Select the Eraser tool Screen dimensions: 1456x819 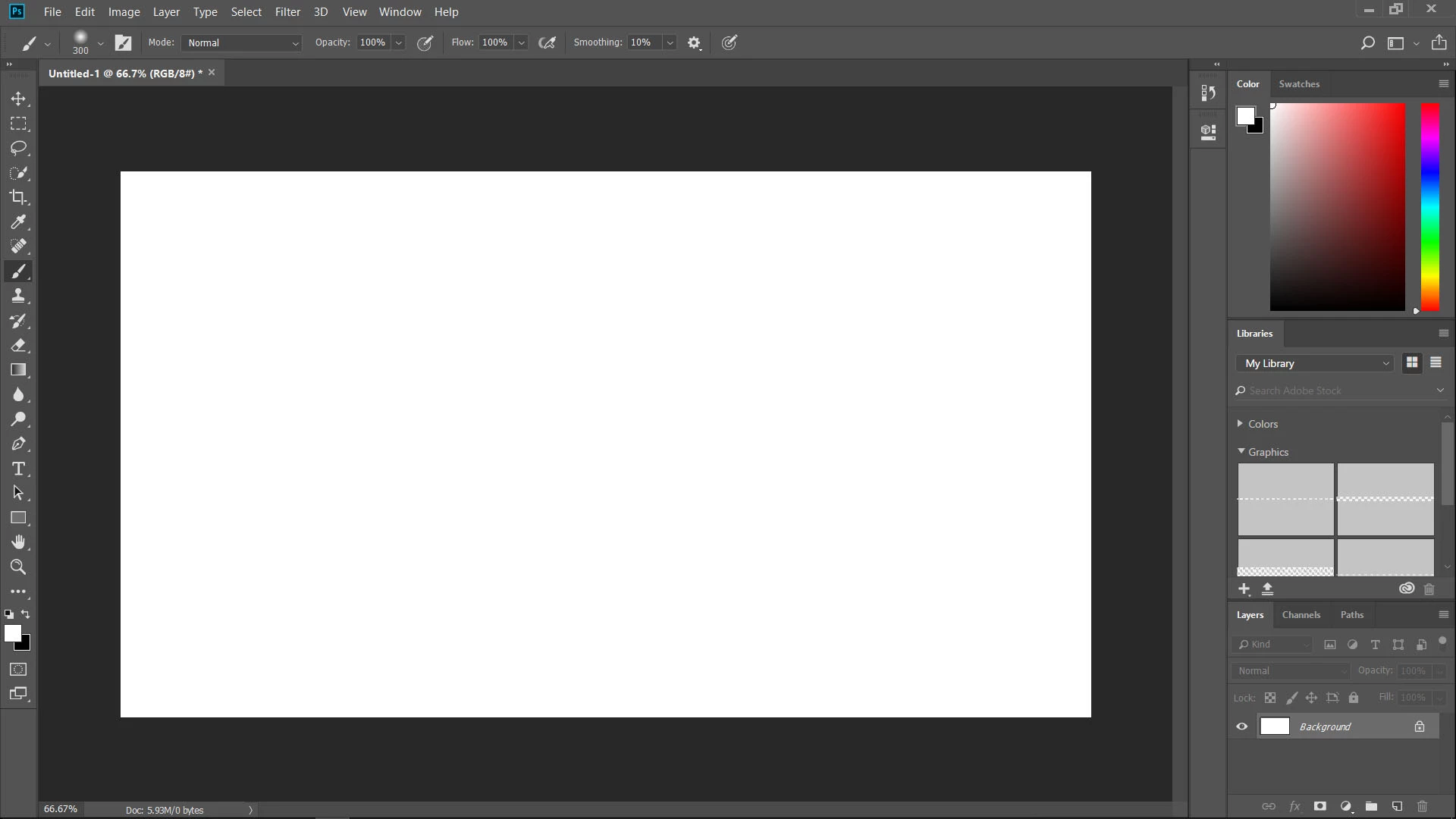coord(18,345)
